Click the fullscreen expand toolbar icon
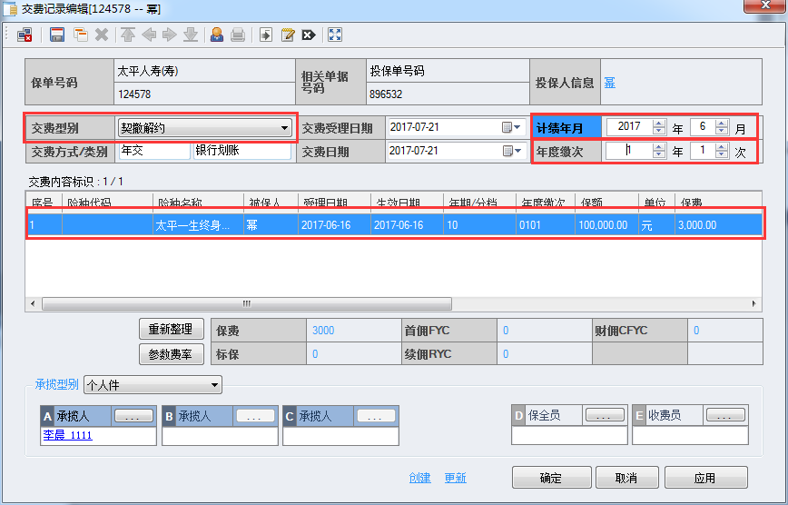The image size is (788, 505). tap(335, 35)
